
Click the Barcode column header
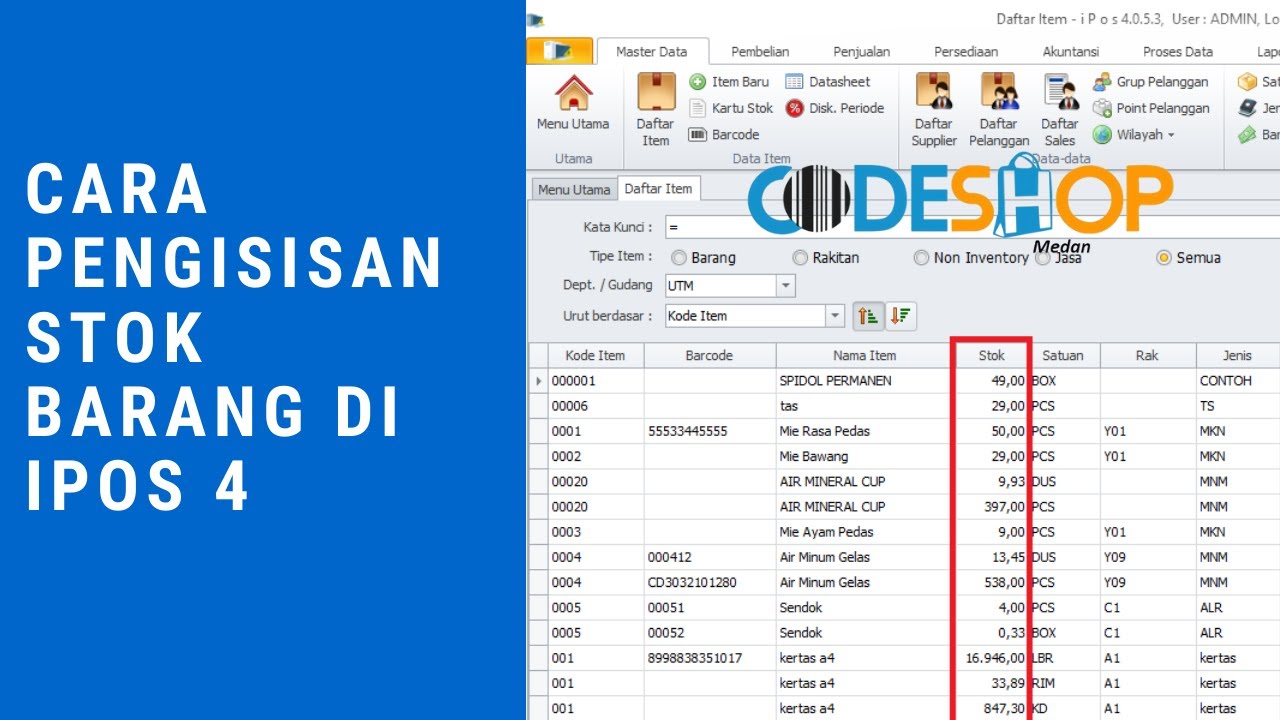(709, 355)
